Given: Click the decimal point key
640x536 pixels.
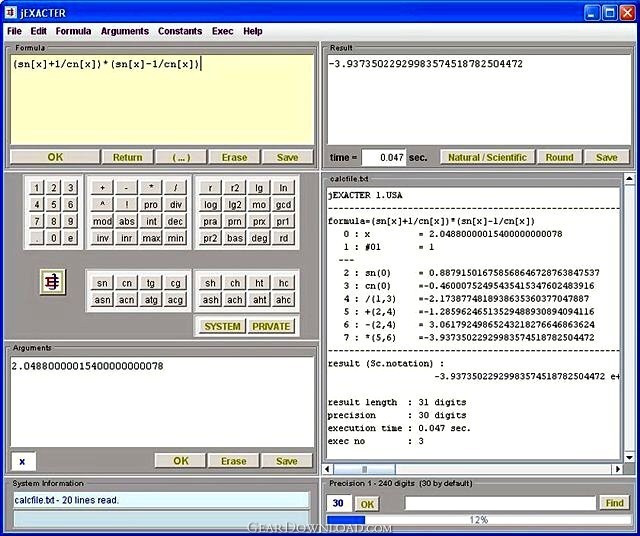Looking at the screenshot, I should (37, 238).
